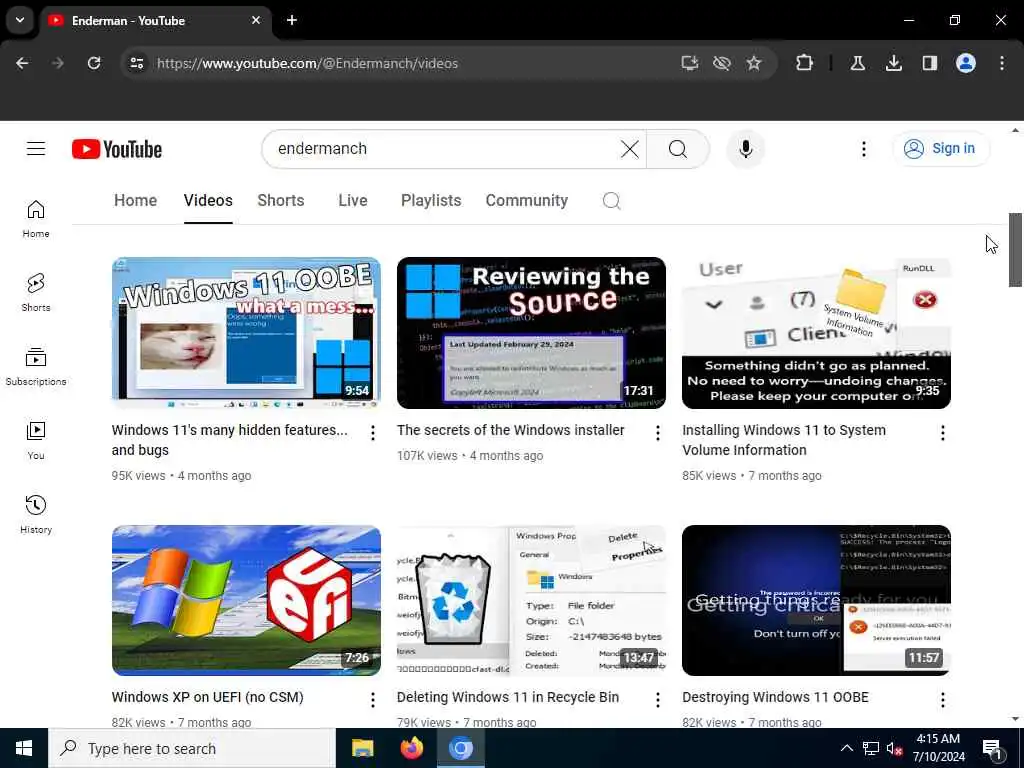Open the Windows Start menu

coord(24,748)
